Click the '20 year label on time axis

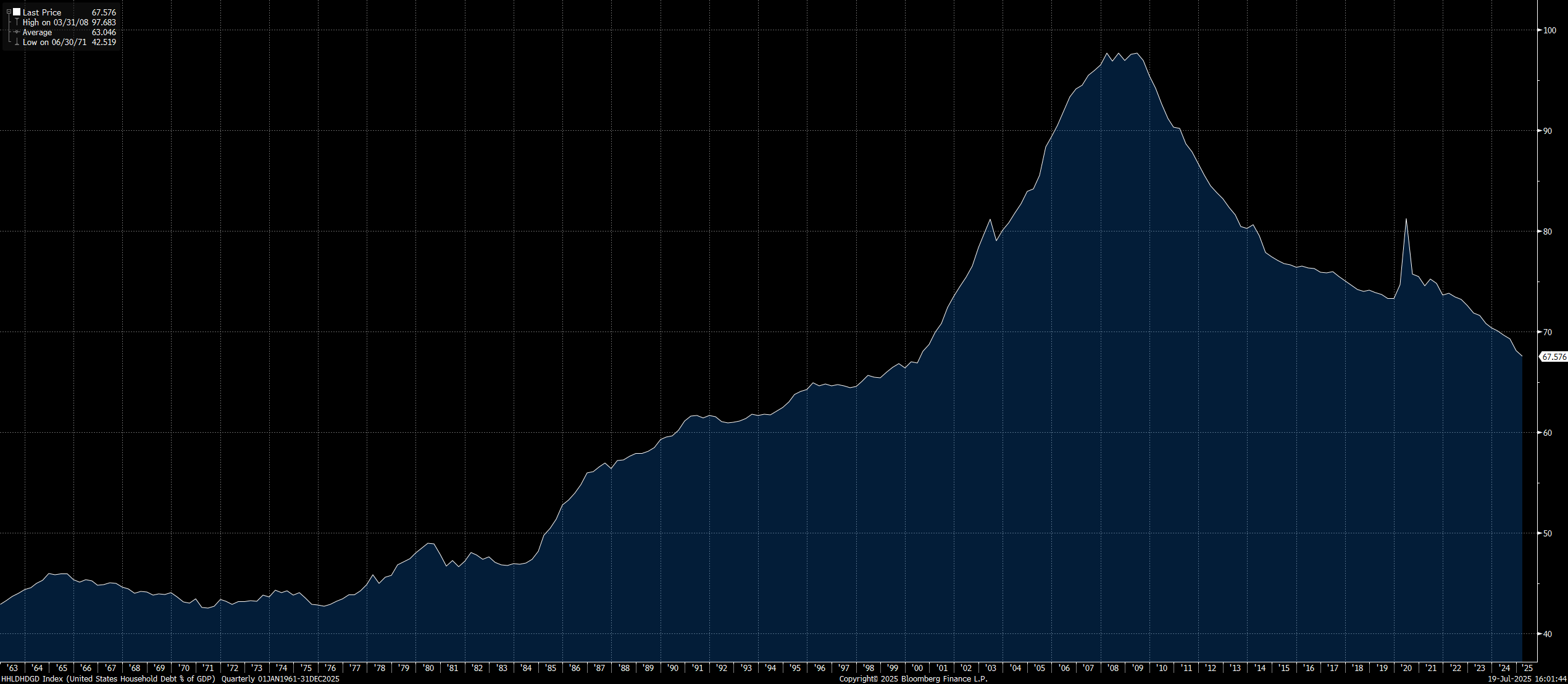1406,668
